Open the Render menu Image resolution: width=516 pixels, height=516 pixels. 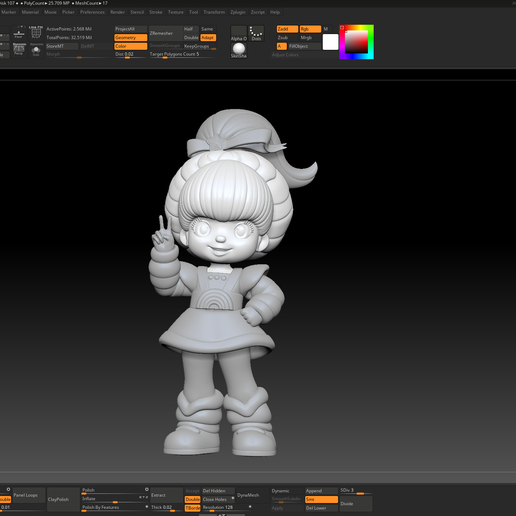pos(117,12)
